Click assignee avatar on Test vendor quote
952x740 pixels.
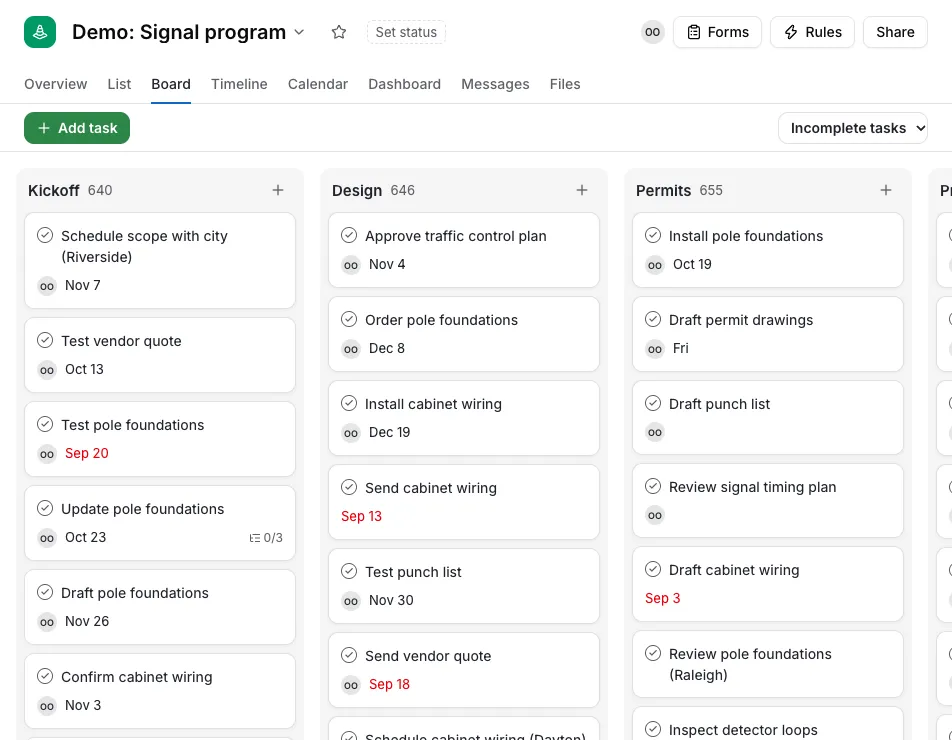[x=47, y=370]
